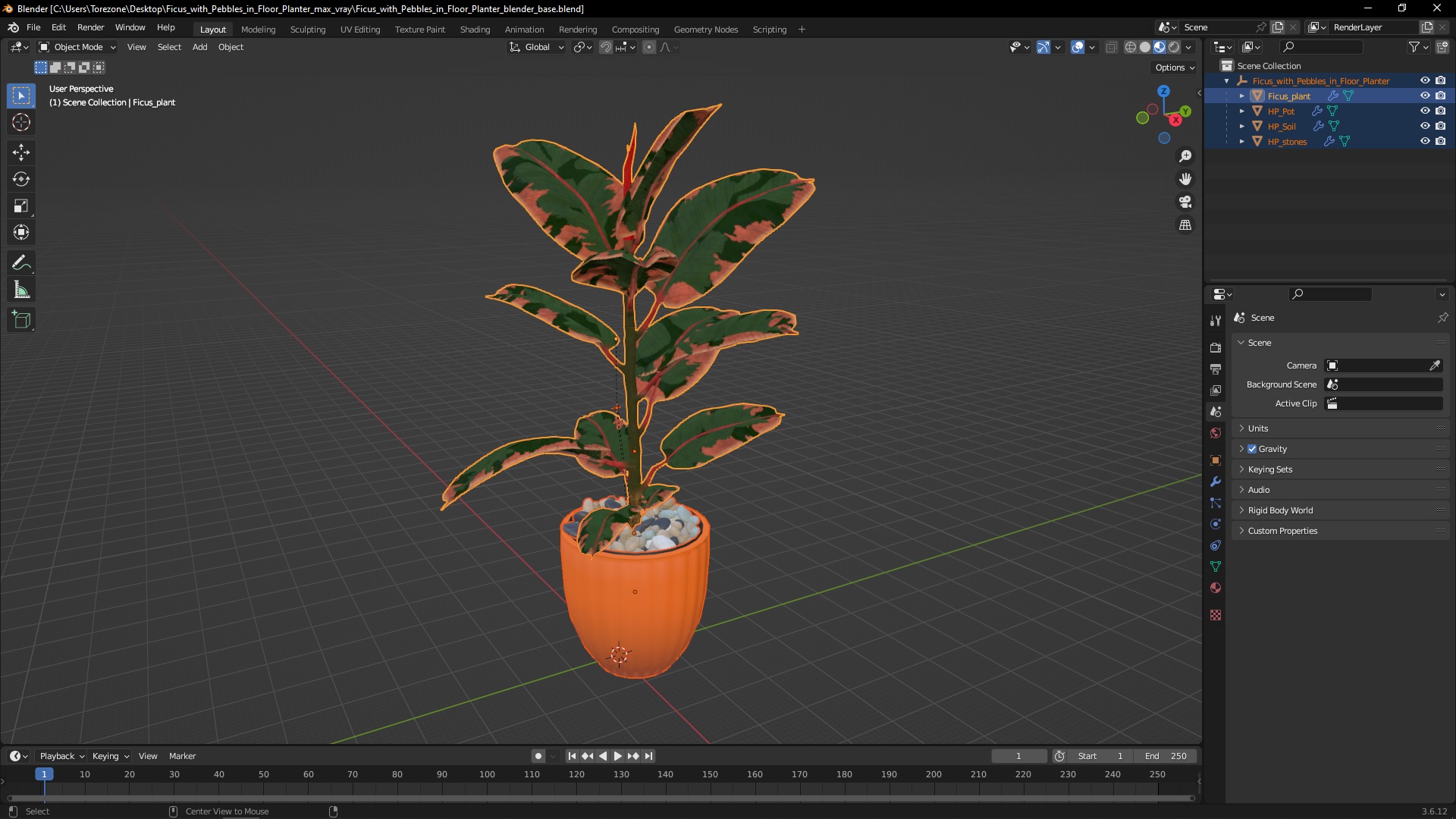Screen dimensions: 1456x819
Task: Select the Measure tool
Action: 21,290
